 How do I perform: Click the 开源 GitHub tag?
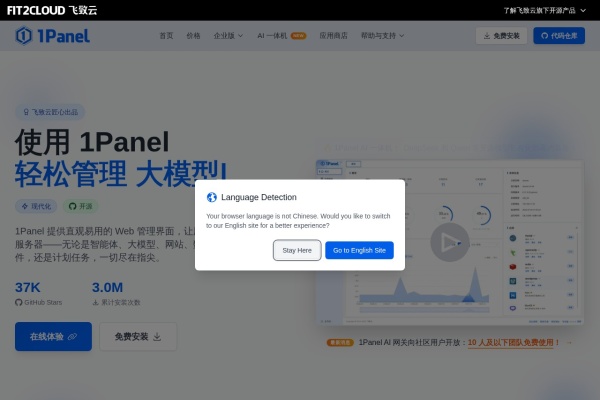[80, 206]
